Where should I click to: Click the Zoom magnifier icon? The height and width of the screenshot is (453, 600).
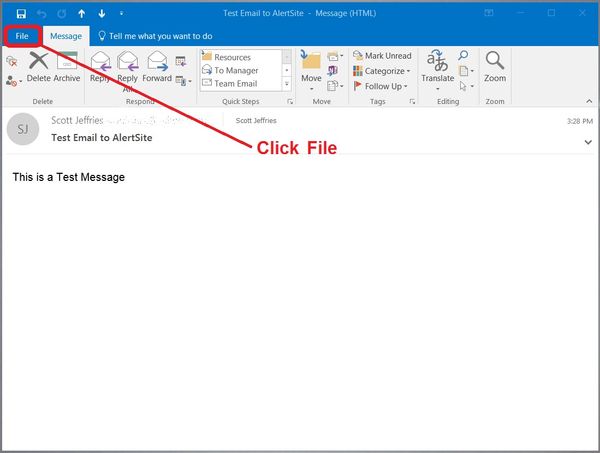point(494,66)
